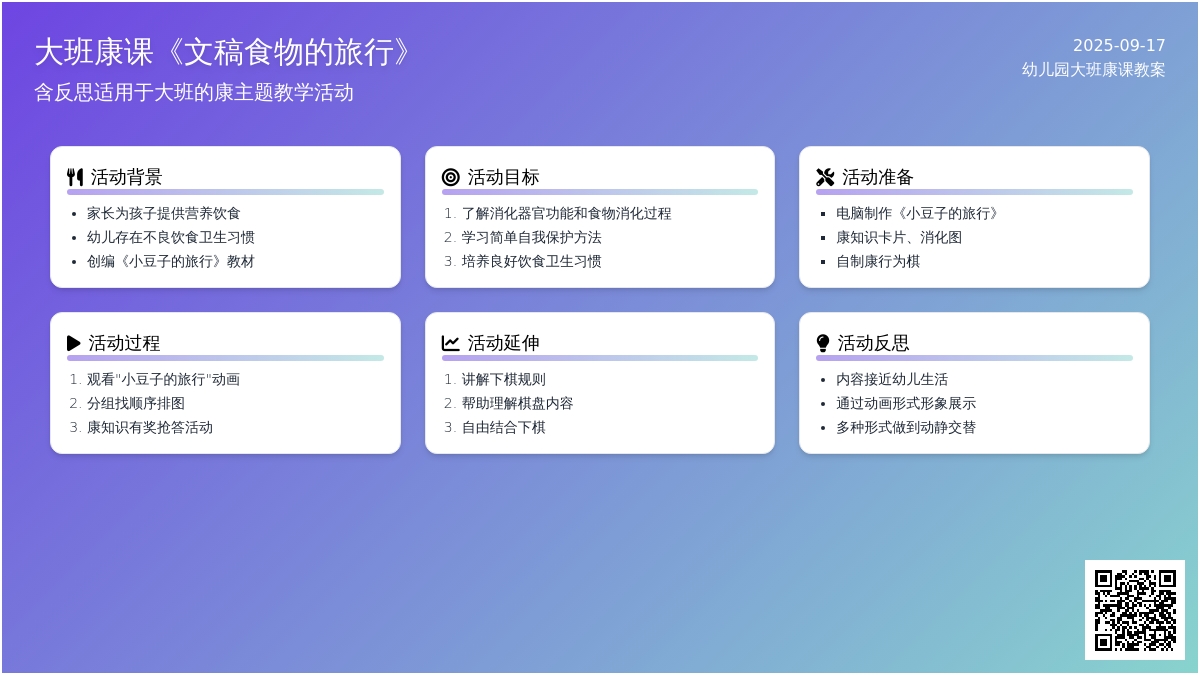
Task: Click list item 家长为孩子提供营养饮食
Action: pyautogui.click(x=164, y=213)
